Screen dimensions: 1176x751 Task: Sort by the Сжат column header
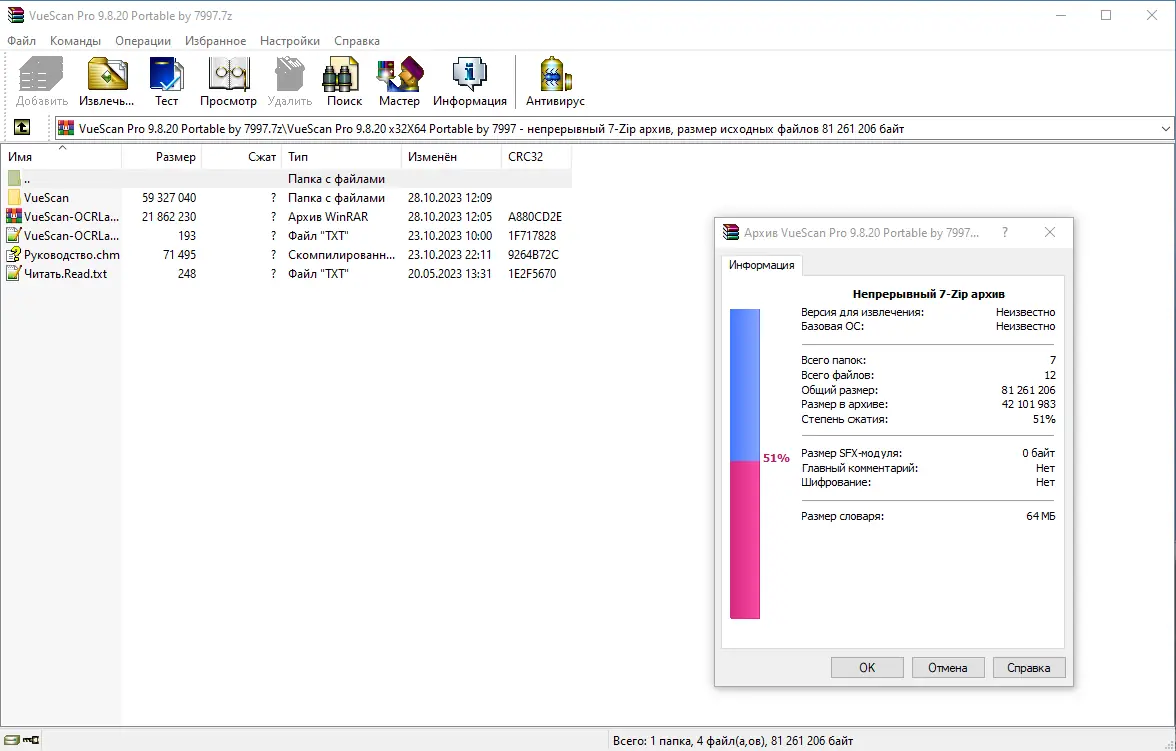242,157
